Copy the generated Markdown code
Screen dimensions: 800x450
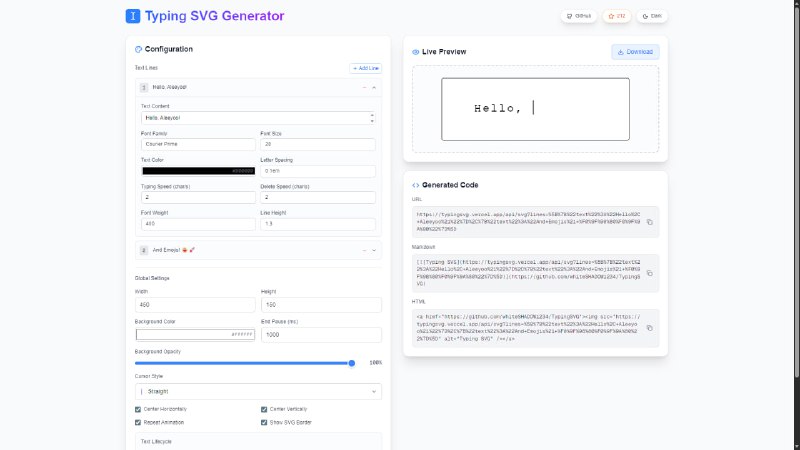649,271
